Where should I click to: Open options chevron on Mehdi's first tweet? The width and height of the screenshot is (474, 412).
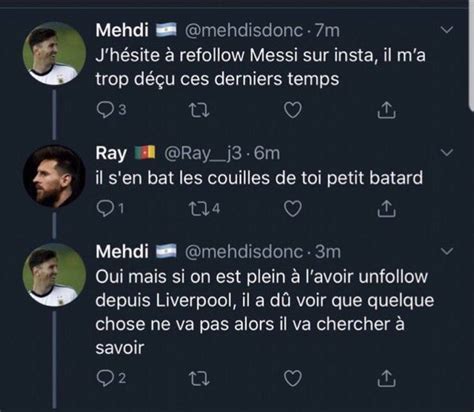pyautogui.click(x=447, y=30)
